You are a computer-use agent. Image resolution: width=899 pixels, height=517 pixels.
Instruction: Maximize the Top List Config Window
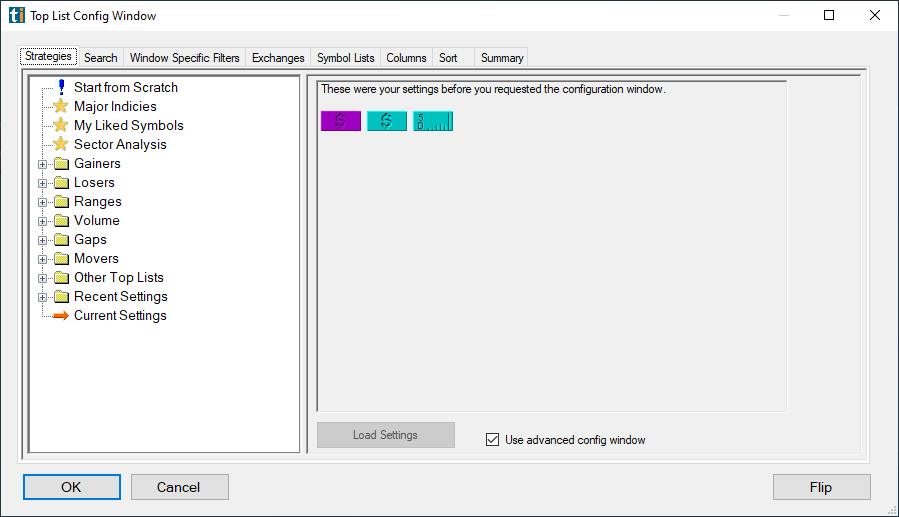829,15
